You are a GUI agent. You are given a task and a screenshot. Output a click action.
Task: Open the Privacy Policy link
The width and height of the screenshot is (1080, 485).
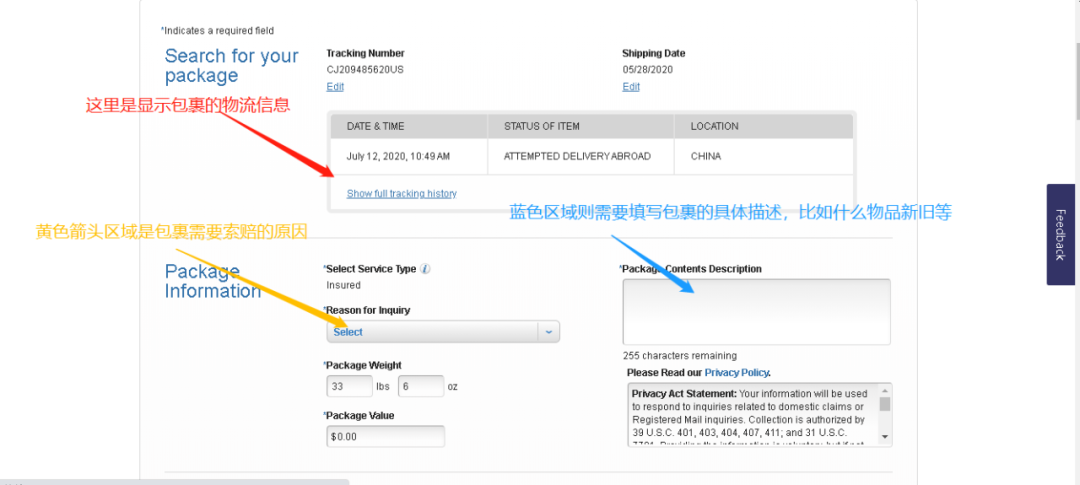pyautogui.click(x=736, y=373)
